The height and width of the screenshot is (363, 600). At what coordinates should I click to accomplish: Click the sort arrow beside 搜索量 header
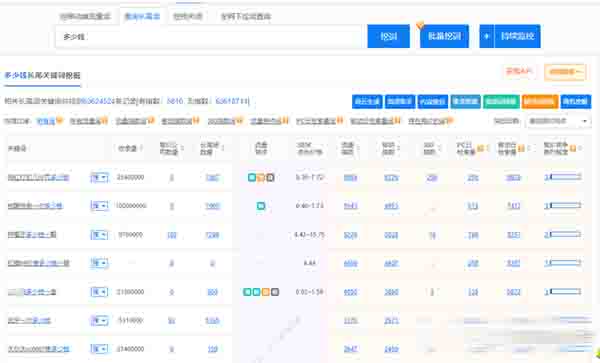pyautogui.click(x=141, y=148)
